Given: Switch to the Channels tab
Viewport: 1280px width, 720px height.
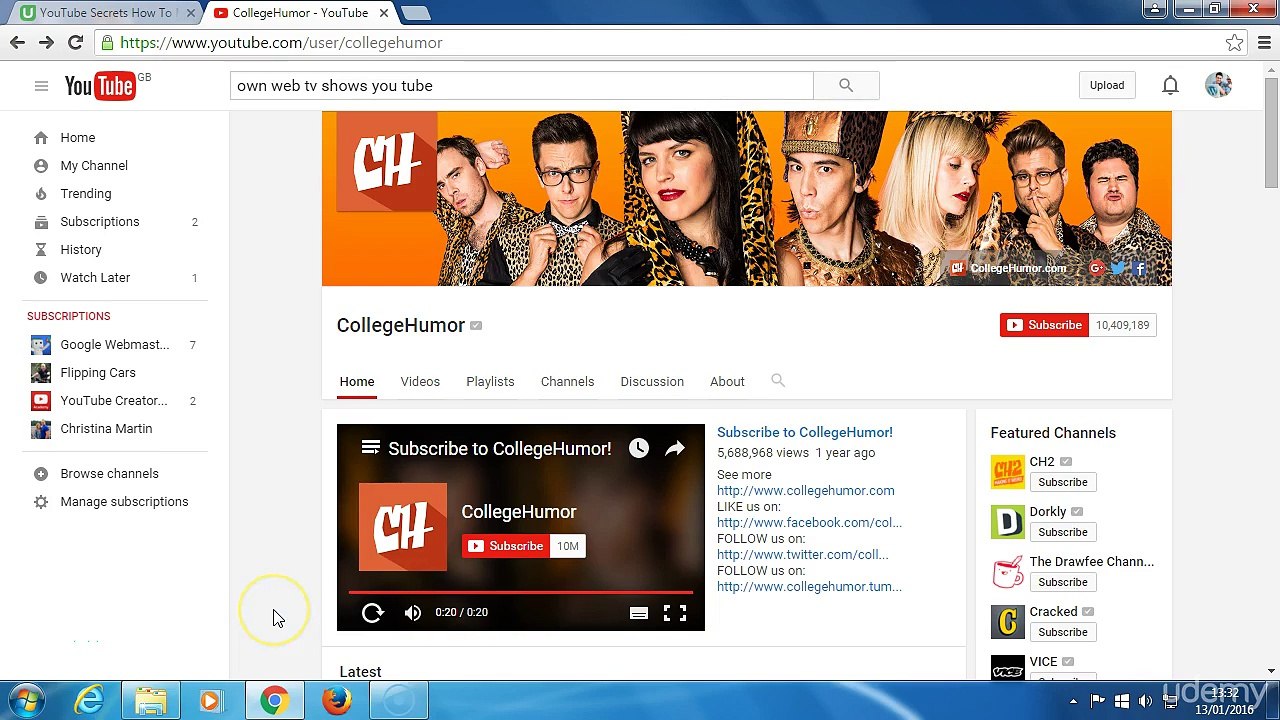Looking at the screenshot, I should pyautogui.click(x=567, y=381).
